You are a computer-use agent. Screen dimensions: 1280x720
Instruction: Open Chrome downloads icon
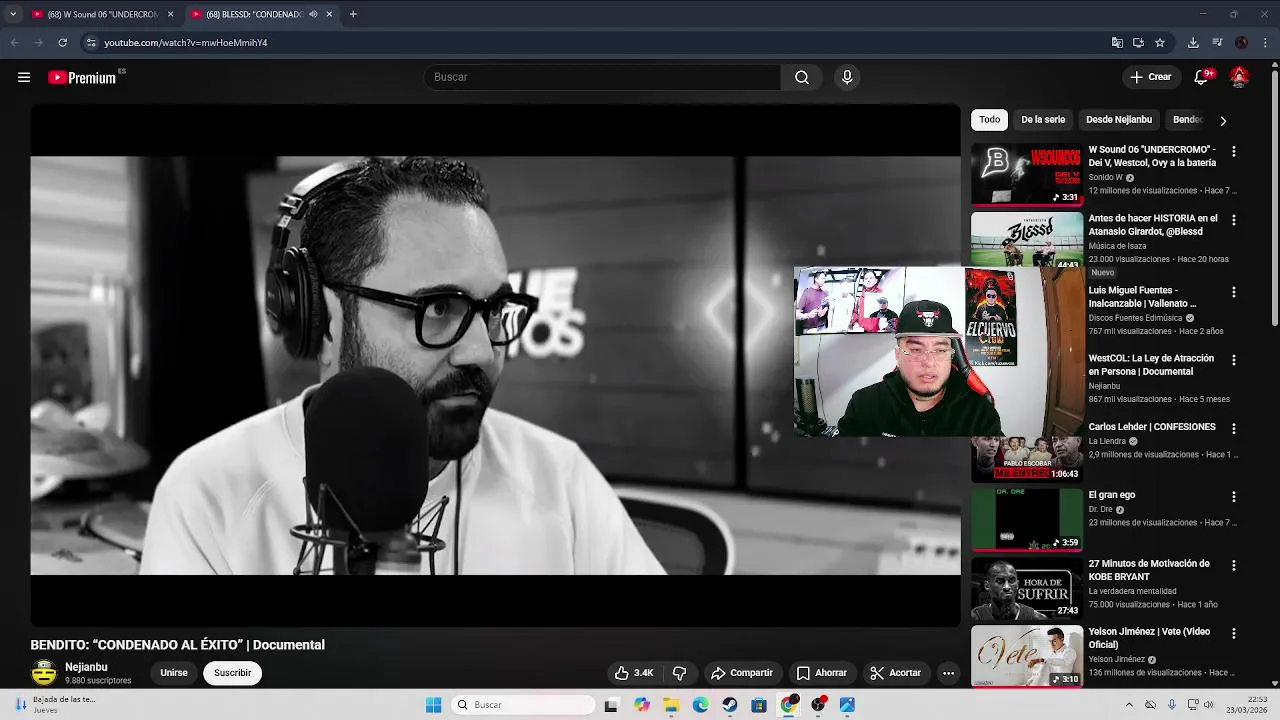pyautogui.click(x=1193, y=43)
